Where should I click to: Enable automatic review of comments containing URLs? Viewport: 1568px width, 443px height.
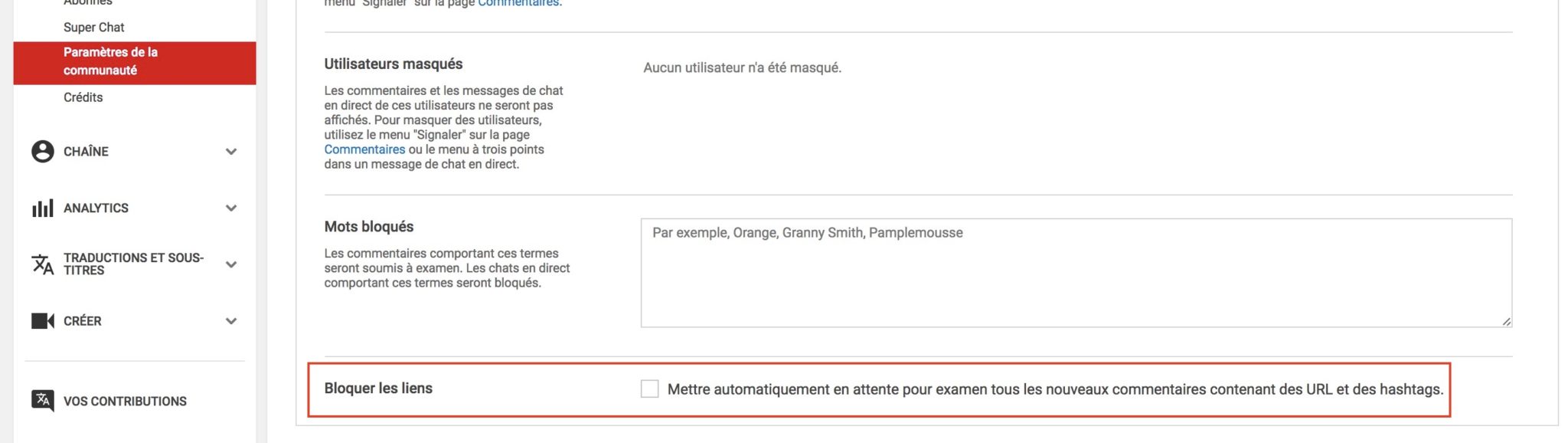pos(648,389)
